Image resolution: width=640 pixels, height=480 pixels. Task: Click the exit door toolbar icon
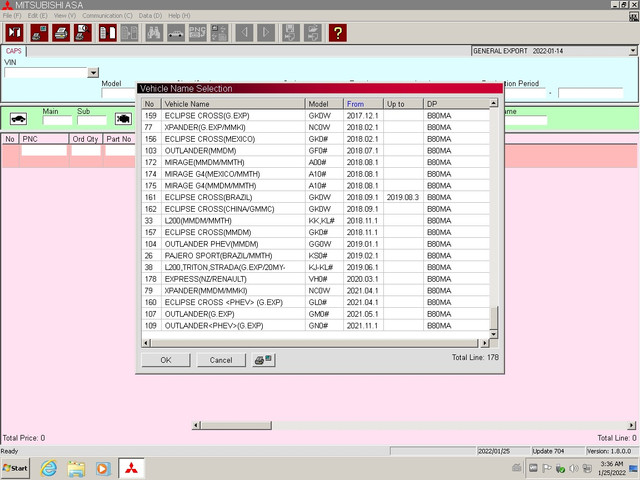click(x=14, y=33)
